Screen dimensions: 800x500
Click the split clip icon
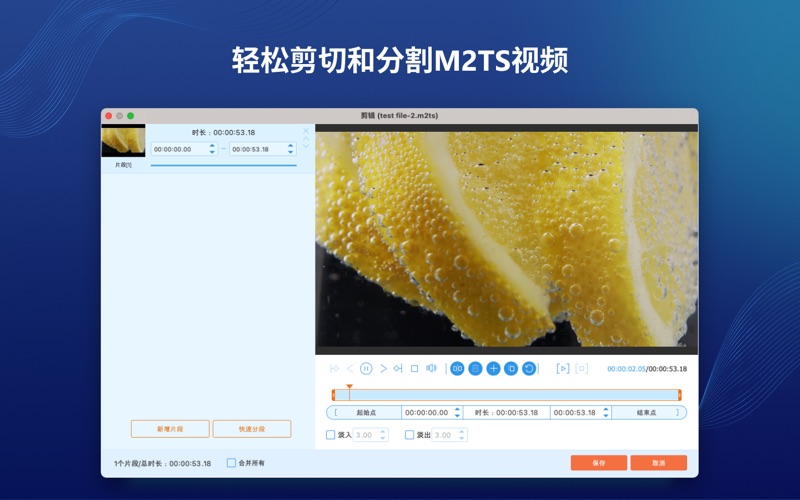coord(457,369)
